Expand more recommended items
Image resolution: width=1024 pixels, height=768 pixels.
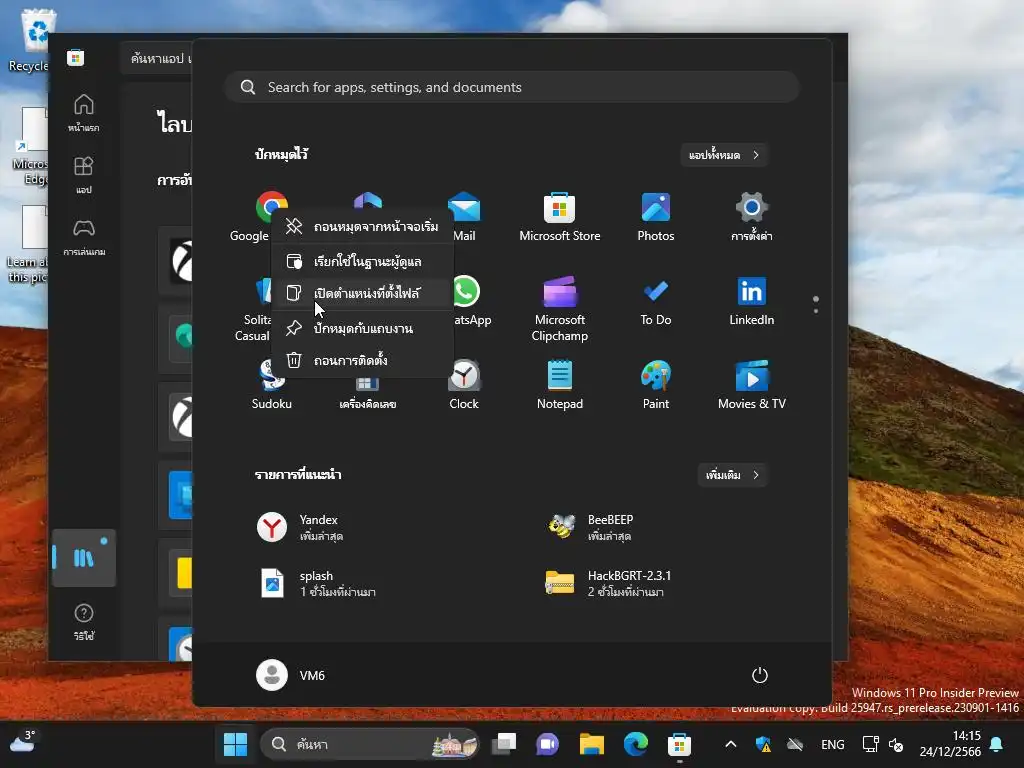tap(732, 475)
